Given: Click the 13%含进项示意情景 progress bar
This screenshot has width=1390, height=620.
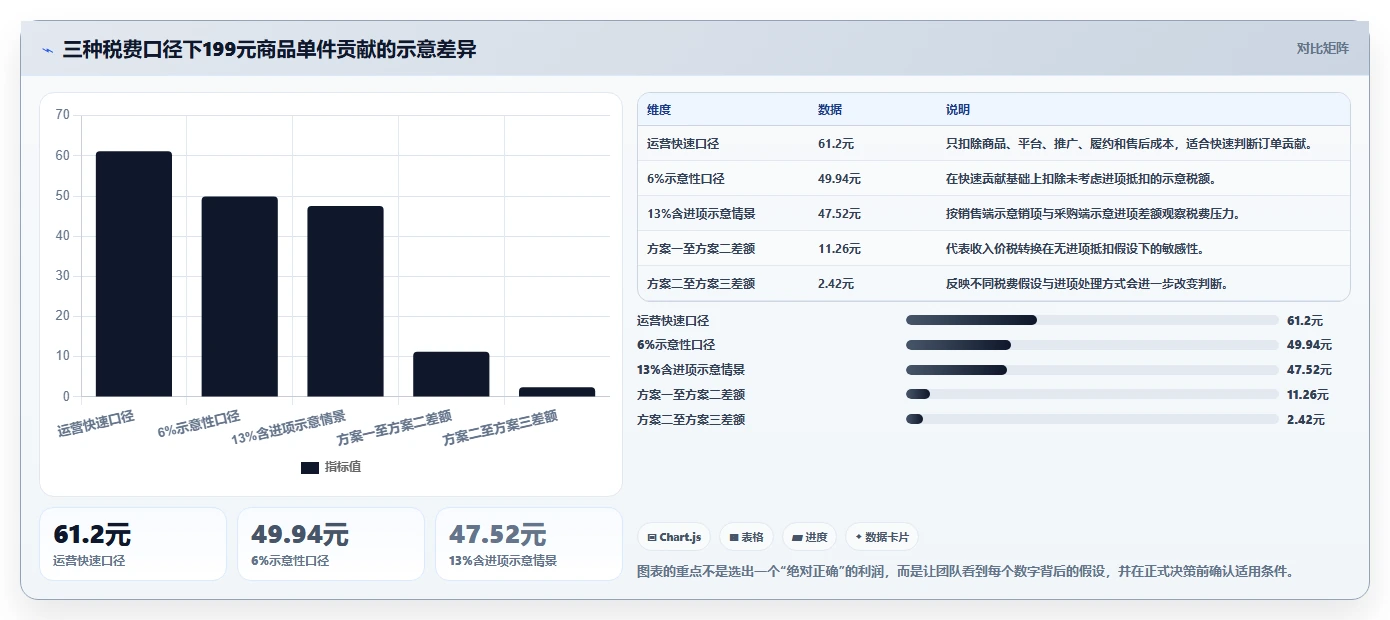Looking at the screenshot, I should tap(1092, 370).
